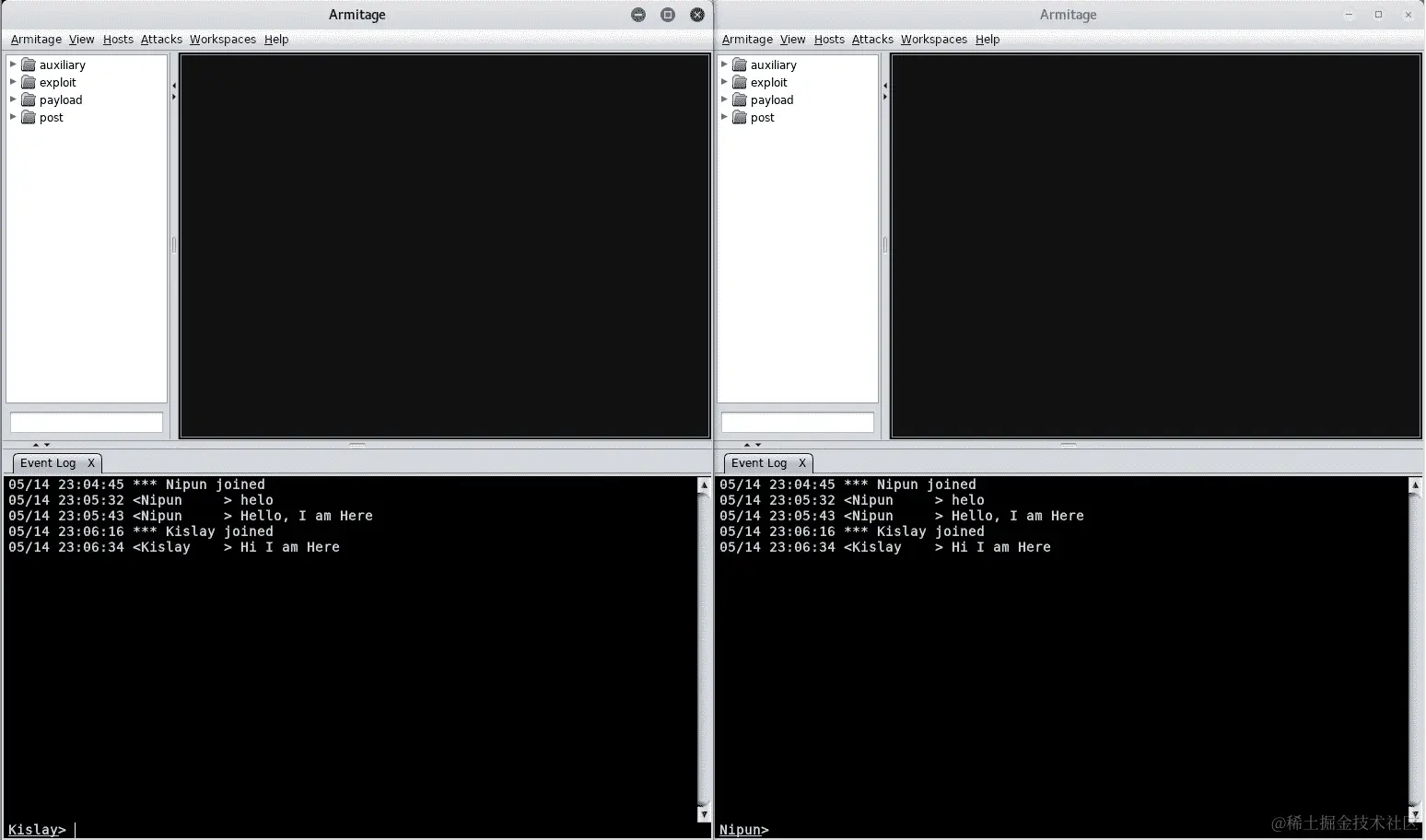Open Help menu in left window
This screenshot has width=1426, height=840.
tap(276, 40)
